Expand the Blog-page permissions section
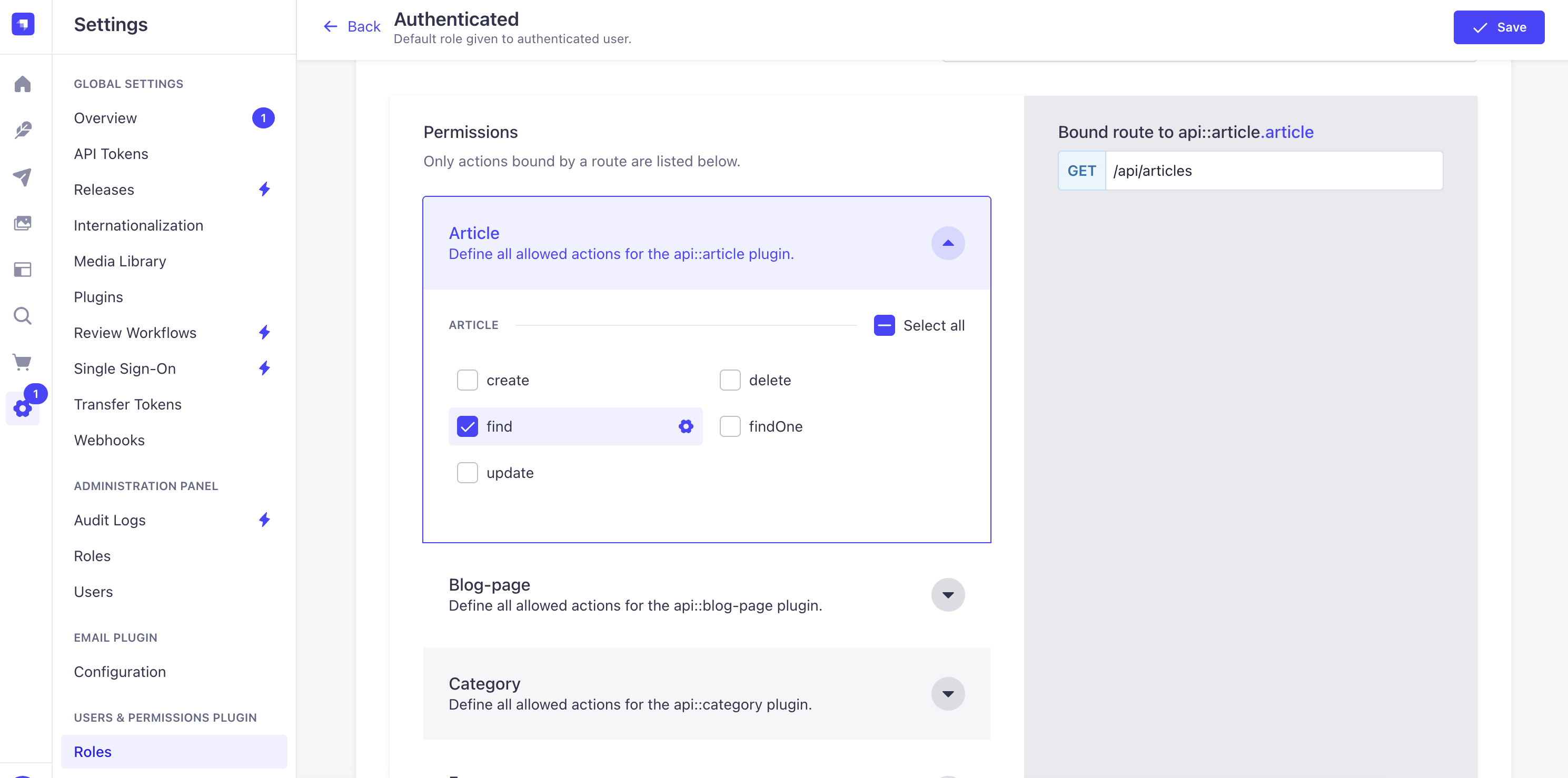The image size is (1568, 778). 947,594
